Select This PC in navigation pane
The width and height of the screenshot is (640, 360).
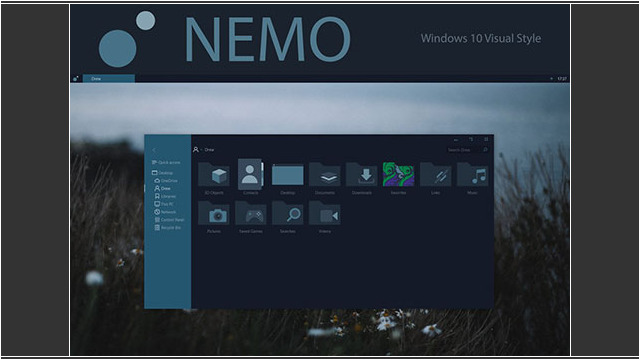(x=164, y=204)
